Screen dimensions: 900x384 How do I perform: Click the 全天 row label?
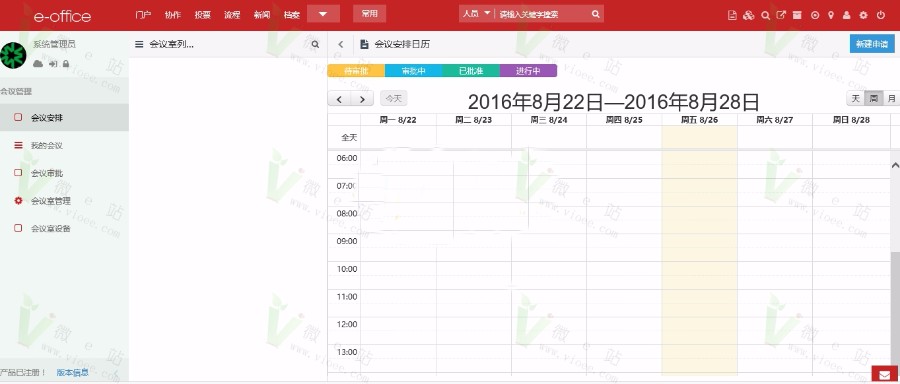tap(349, 138)
